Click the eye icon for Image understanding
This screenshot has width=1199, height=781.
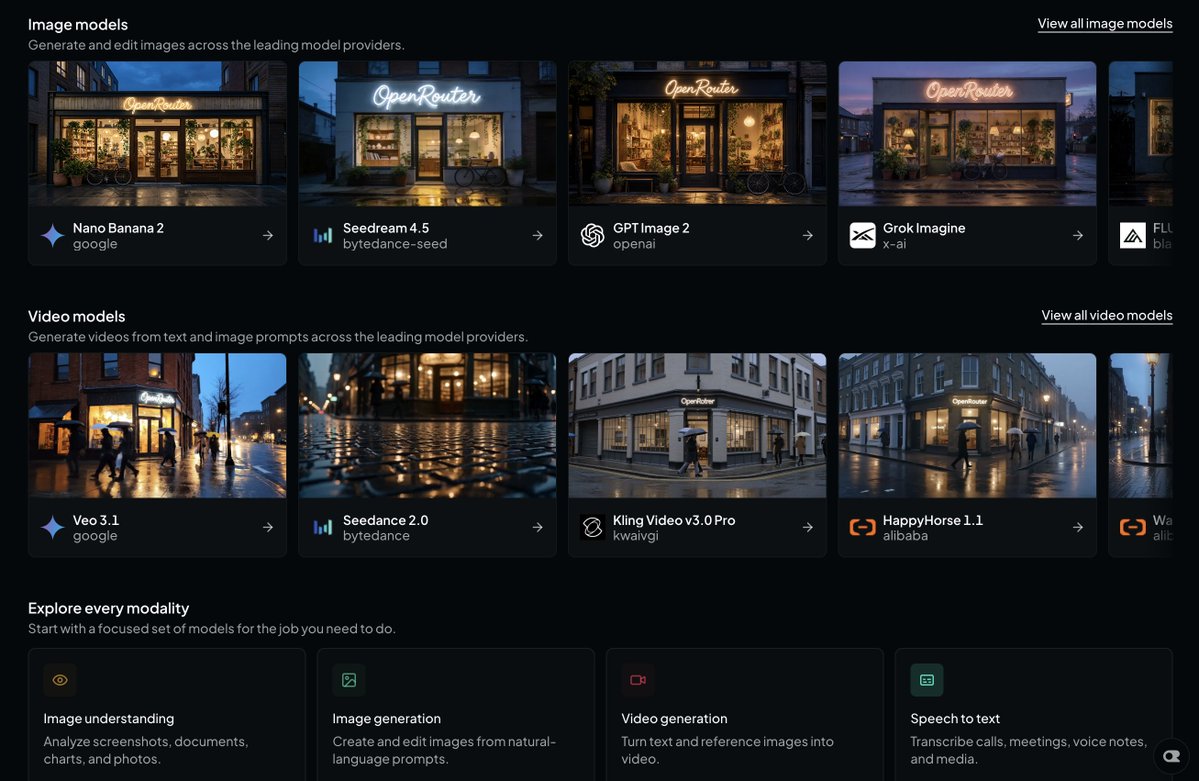(60, 680)
